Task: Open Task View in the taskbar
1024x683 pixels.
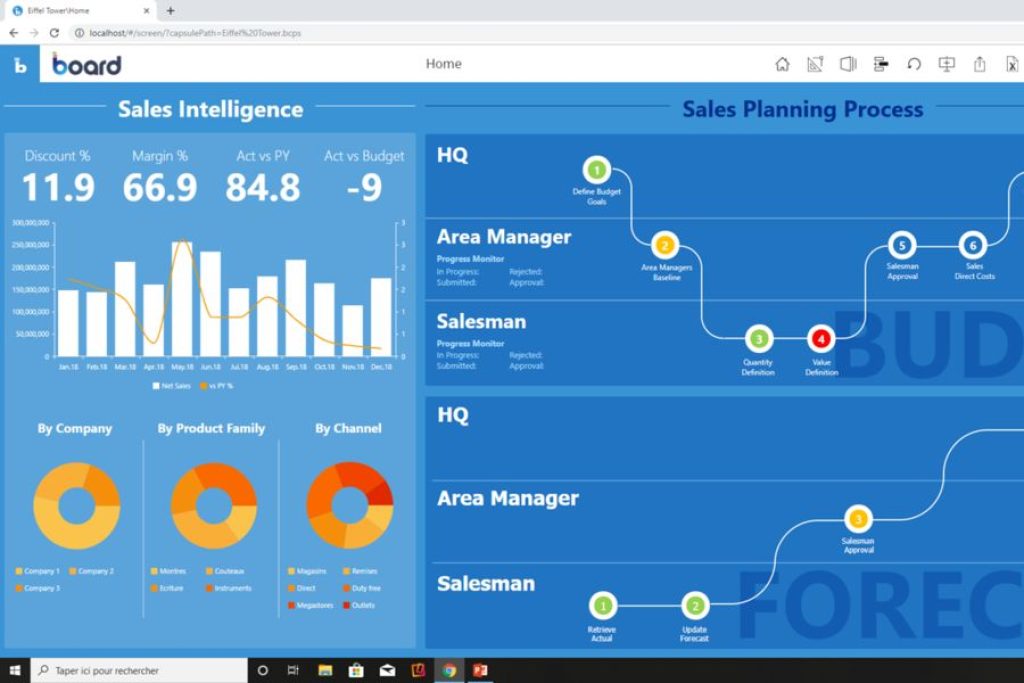Action: point(293,671)
